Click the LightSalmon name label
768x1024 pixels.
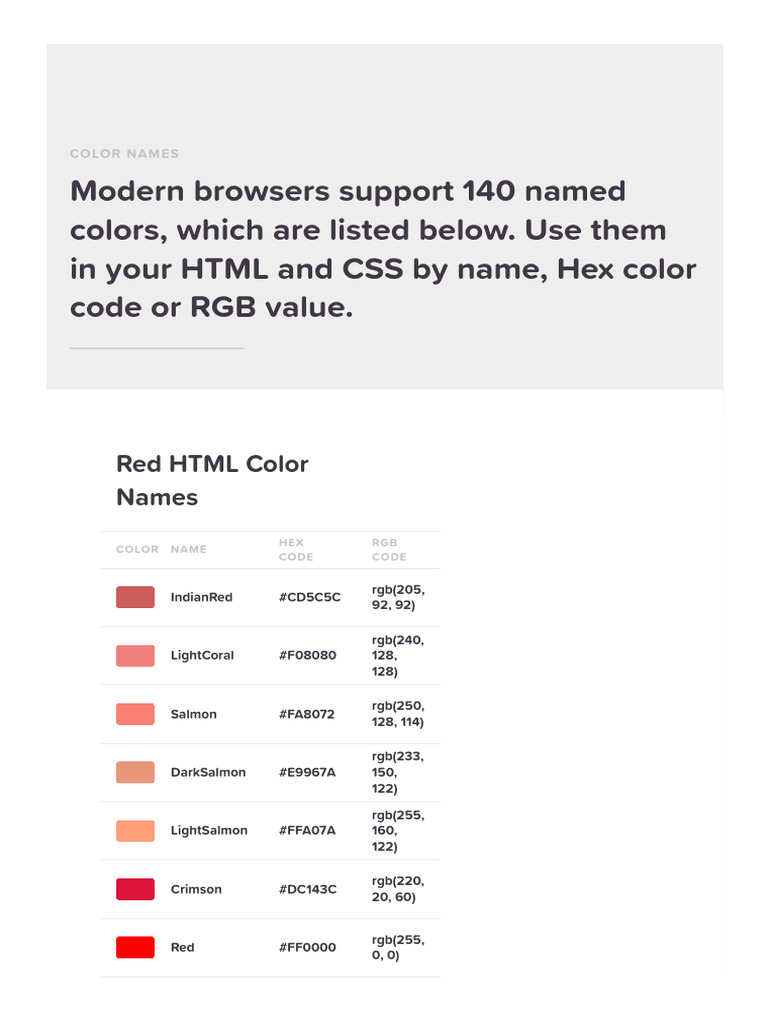[209, 830]
